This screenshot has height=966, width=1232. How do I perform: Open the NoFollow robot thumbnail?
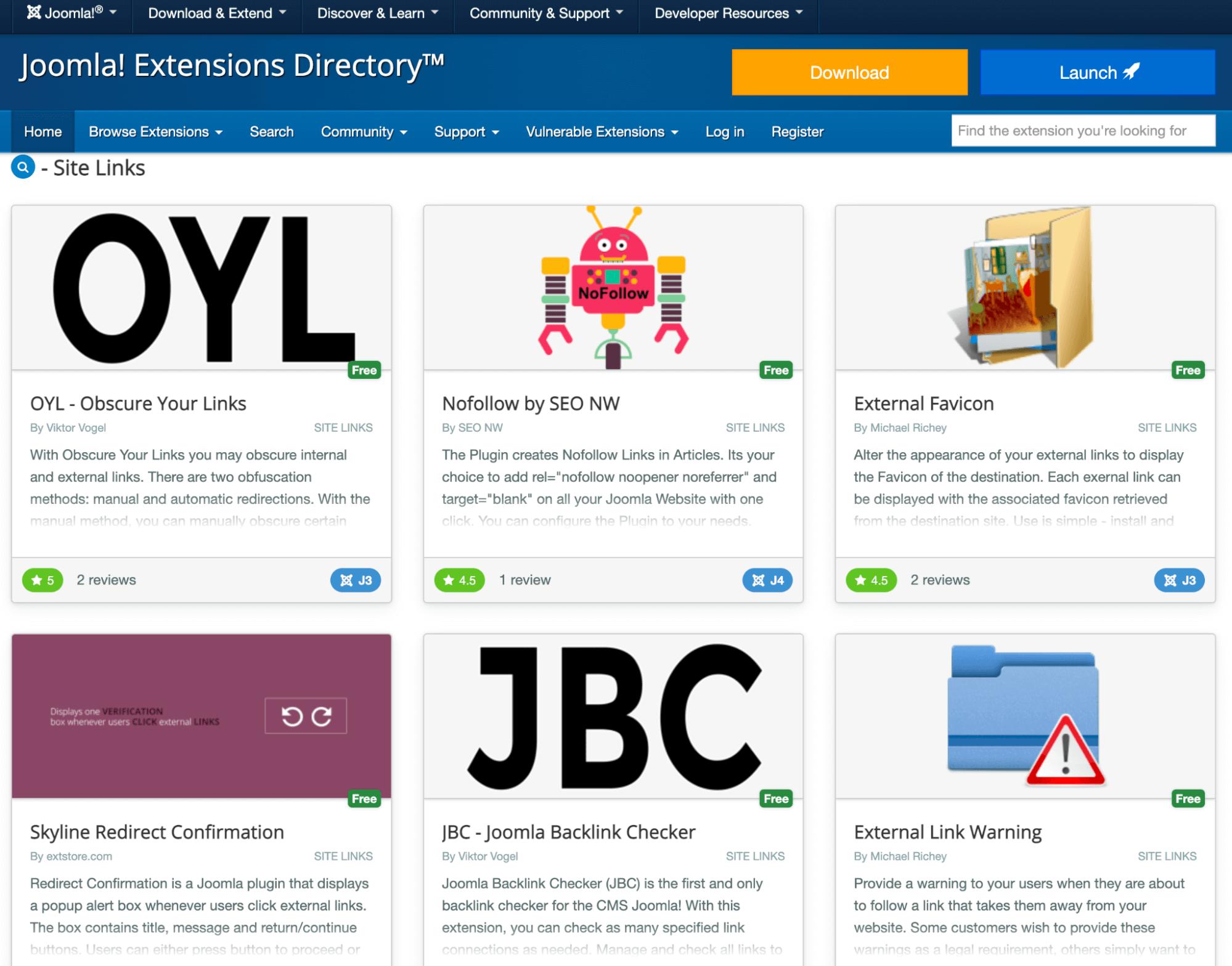click(x=613, y=288)
